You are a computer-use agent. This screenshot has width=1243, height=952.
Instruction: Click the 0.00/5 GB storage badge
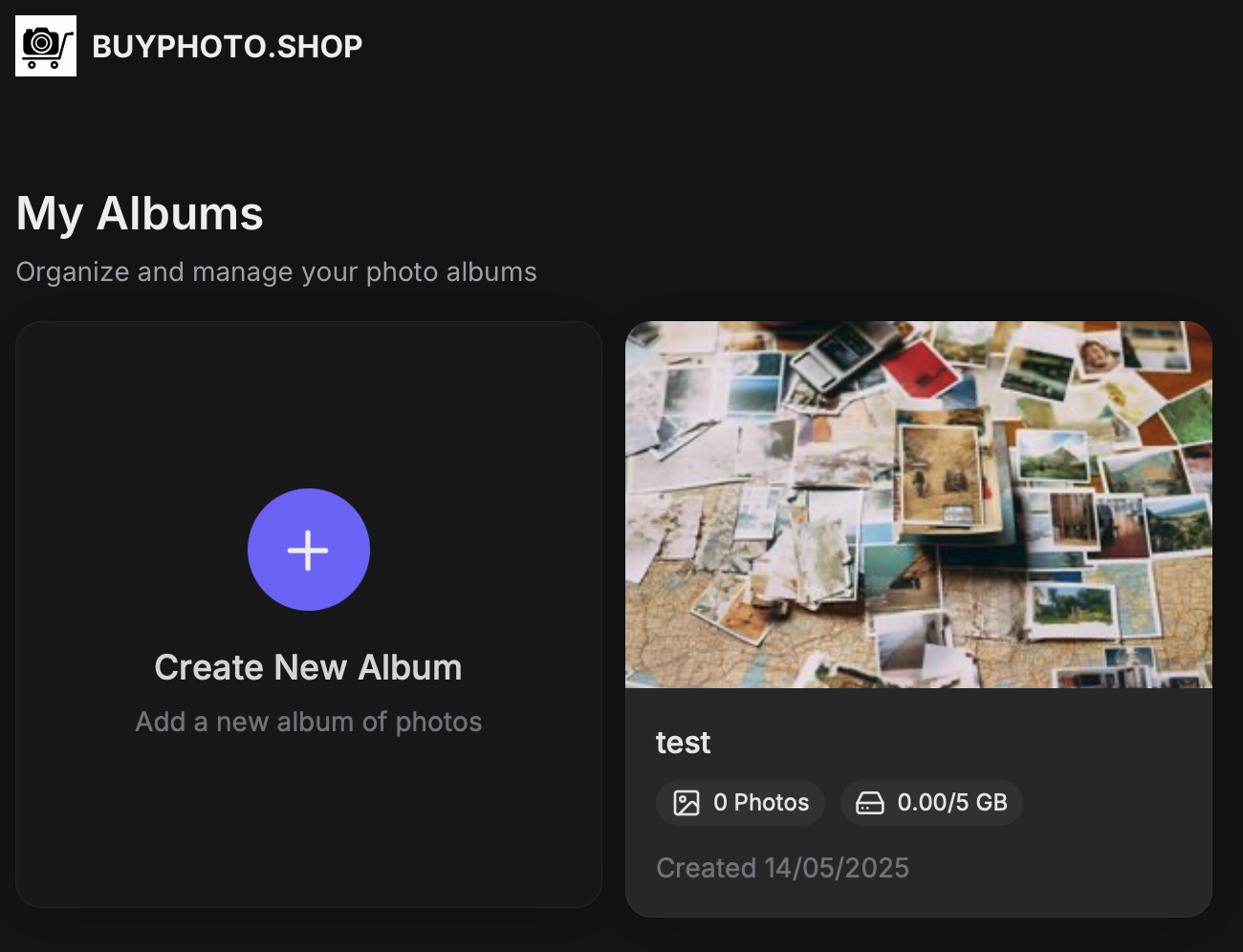pos(931,803)
